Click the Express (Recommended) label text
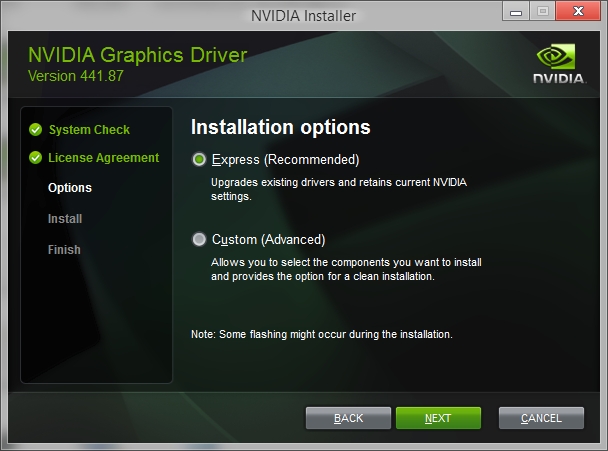This screenshot has width=608, height=451. click(x=285, y=159)
